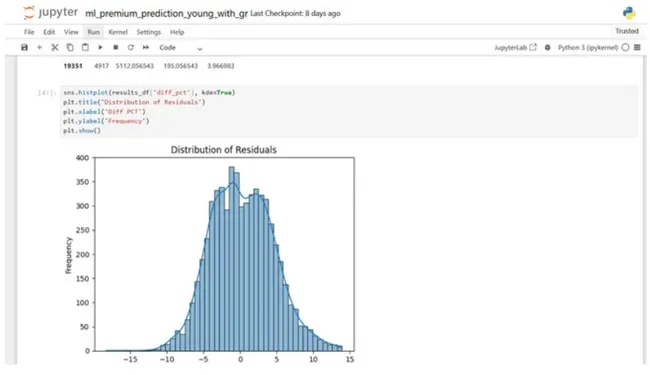Restart kernel and run all cells
This screenshot has height=375, width=650.
146,48
